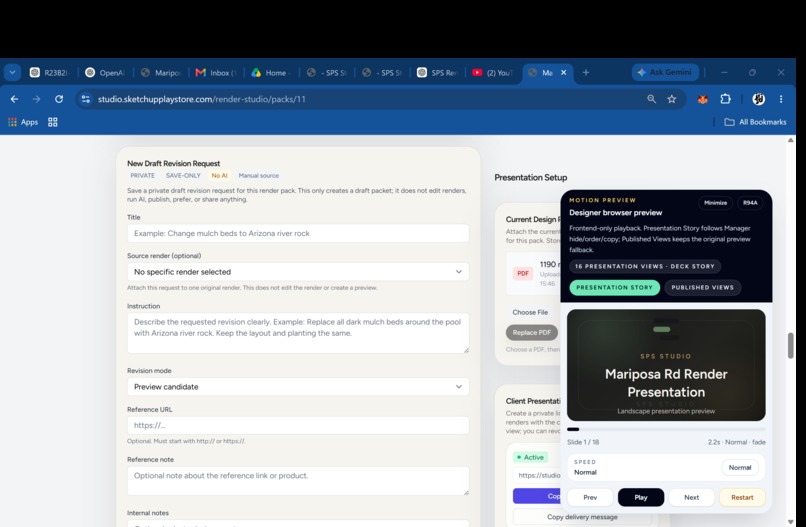Play the presentation preview
This screenshot has height=527, width=806.
640,497
